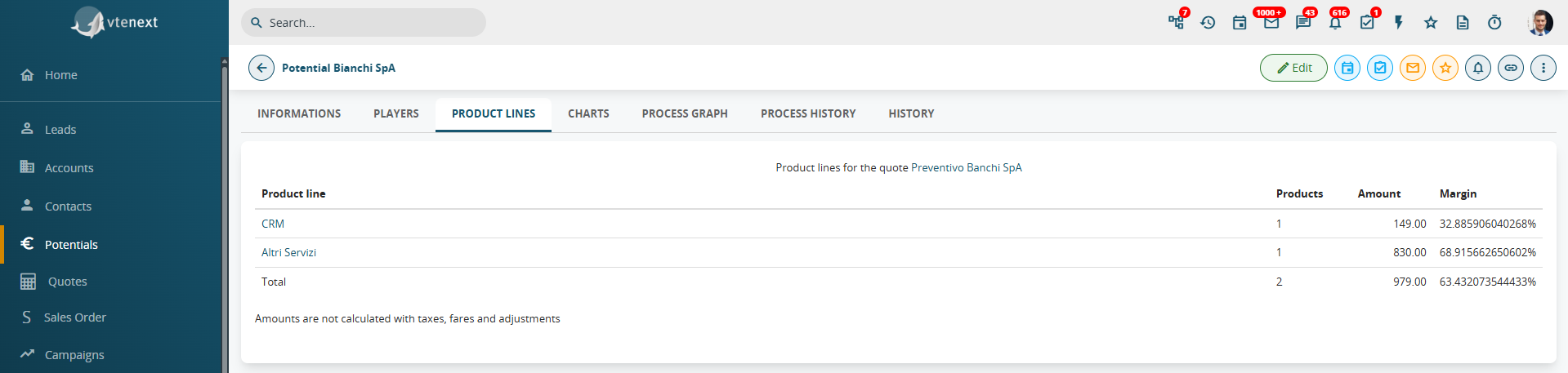Click the total margin 63.432073544433%

pyautogui.click(x=1488, y=282)
